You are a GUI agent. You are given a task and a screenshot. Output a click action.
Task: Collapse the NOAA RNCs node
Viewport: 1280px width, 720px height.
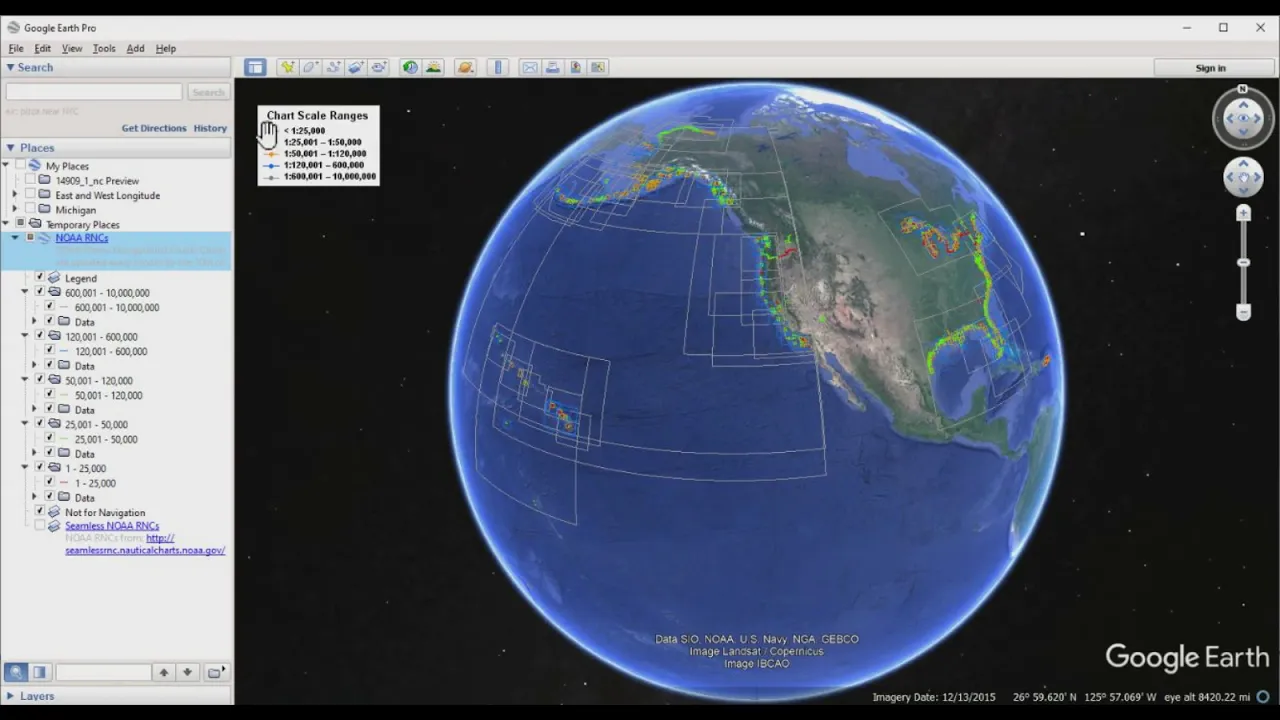tap(15, 238)
